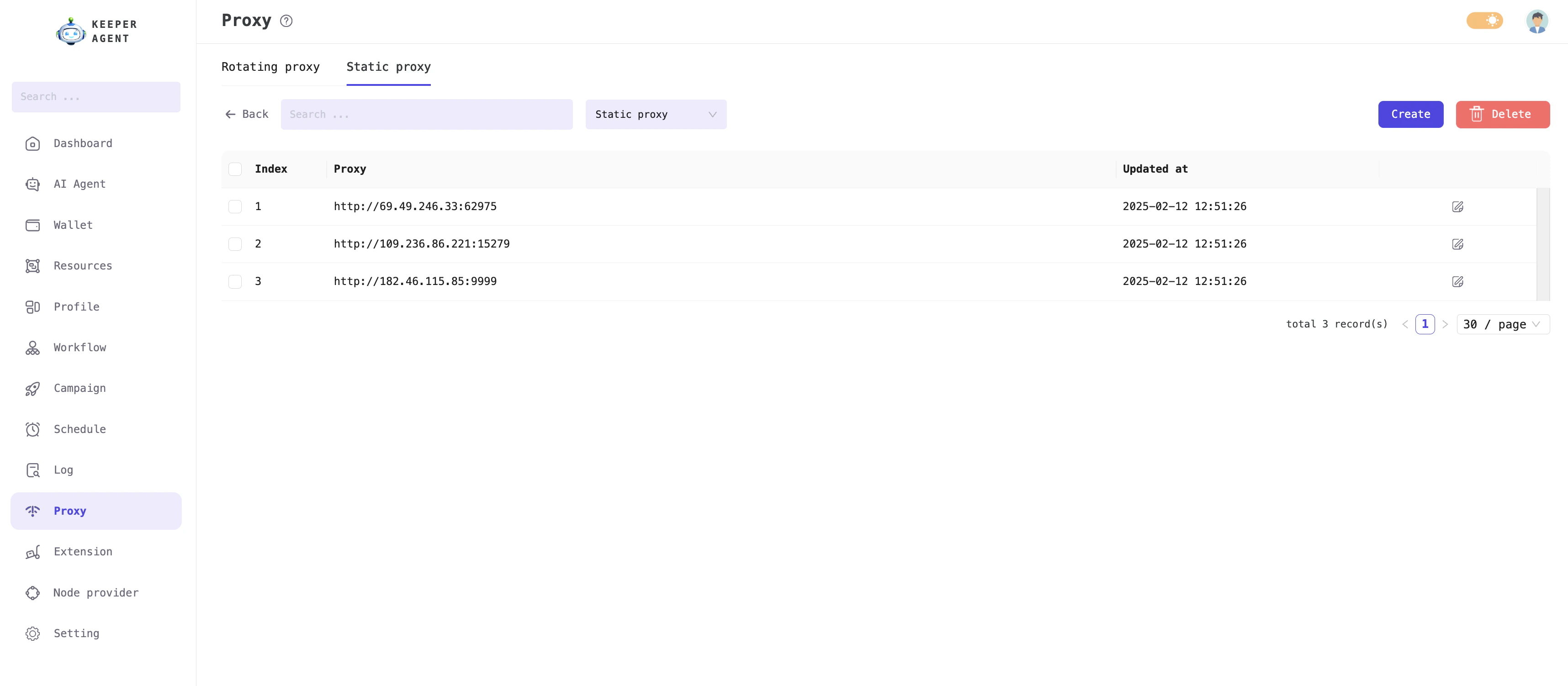Open the Schedule alarm icon
This screenshot has height=686, width=1568.
click(x=32, y=429)
